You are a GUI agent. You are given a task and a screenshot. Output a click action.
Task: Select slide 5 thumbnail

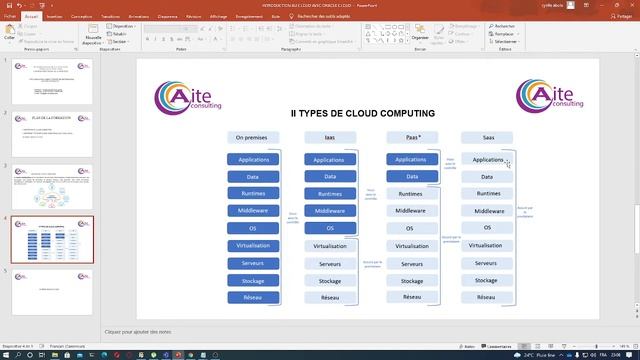tap(52, 292)
